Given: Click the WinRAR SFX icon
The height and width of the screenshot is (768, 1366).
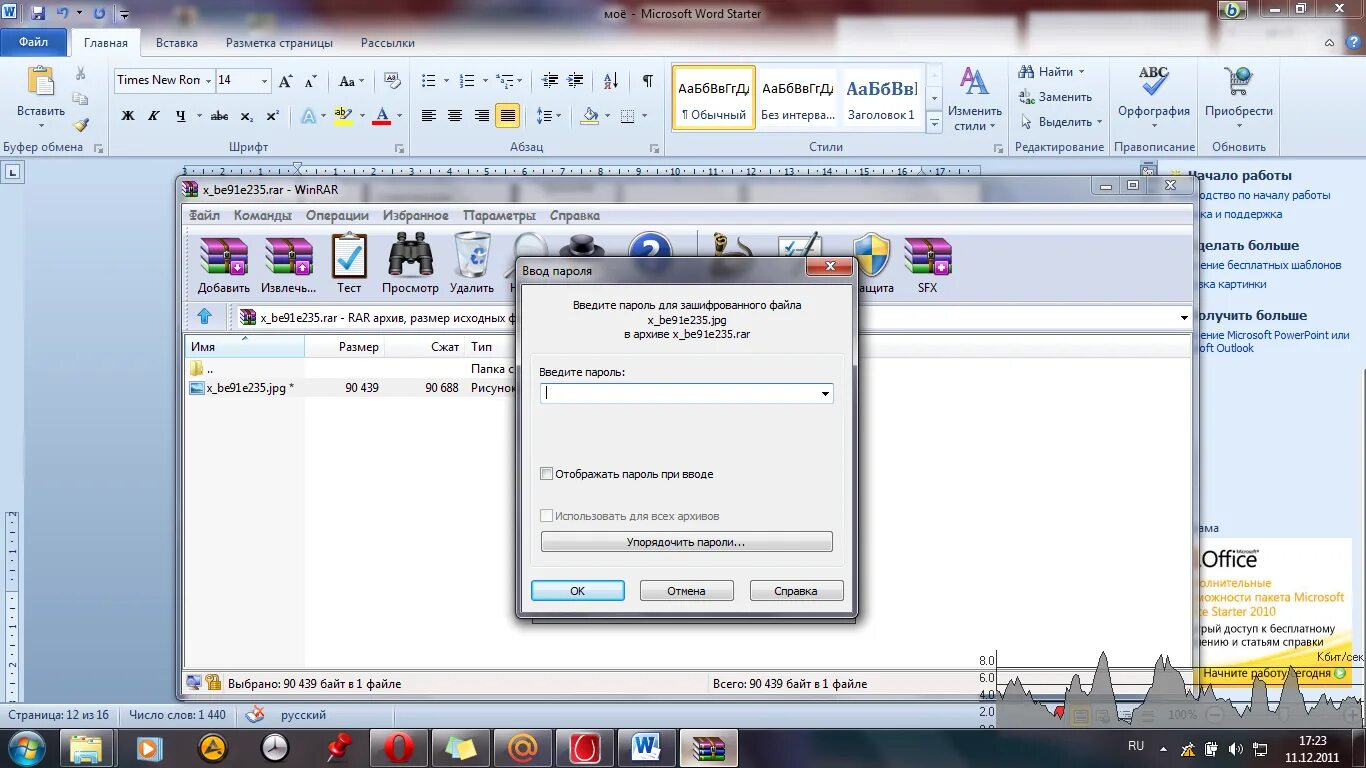Looking at the screenshot, I should pos(928,264).
